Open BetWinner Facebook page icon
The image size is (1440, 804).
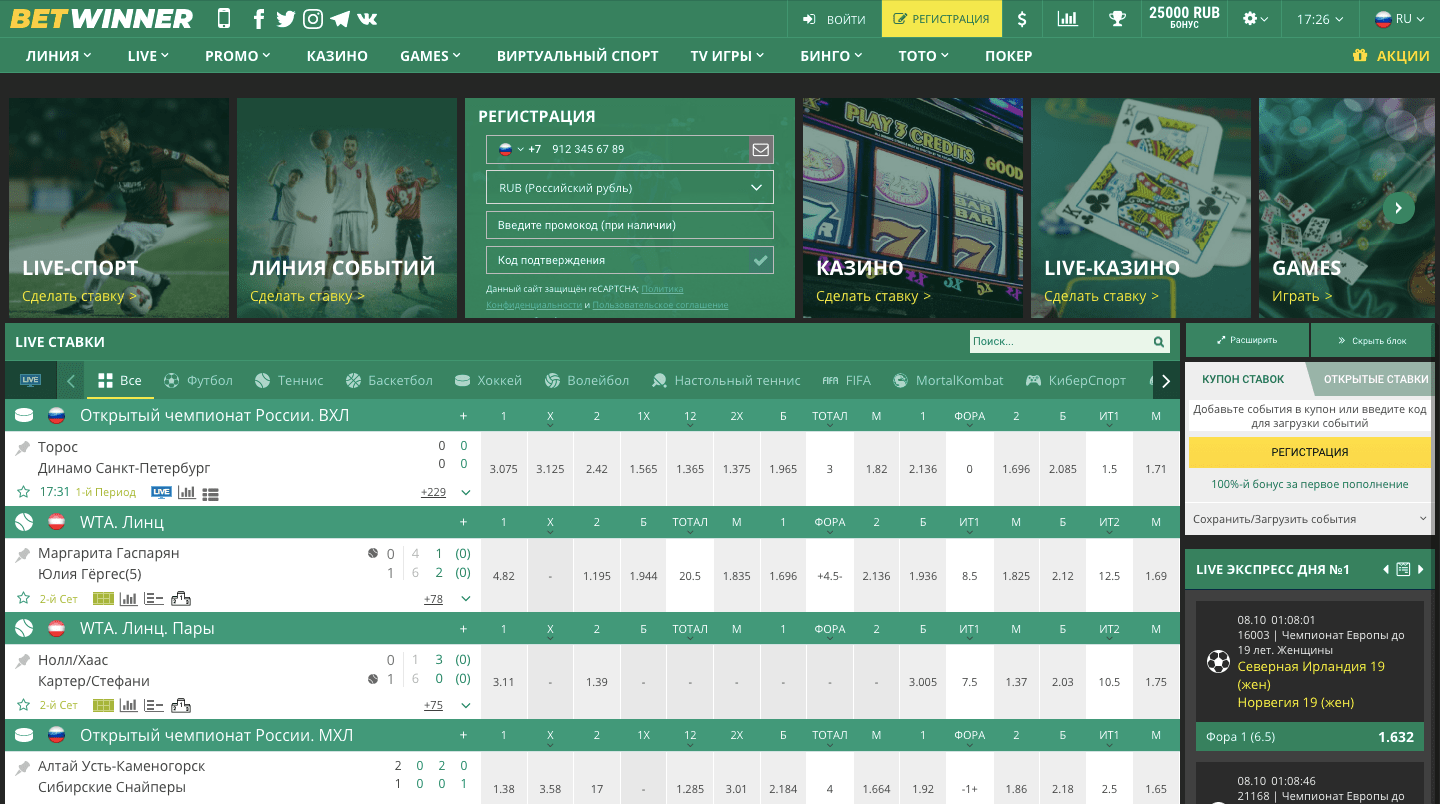pos(259,18)
